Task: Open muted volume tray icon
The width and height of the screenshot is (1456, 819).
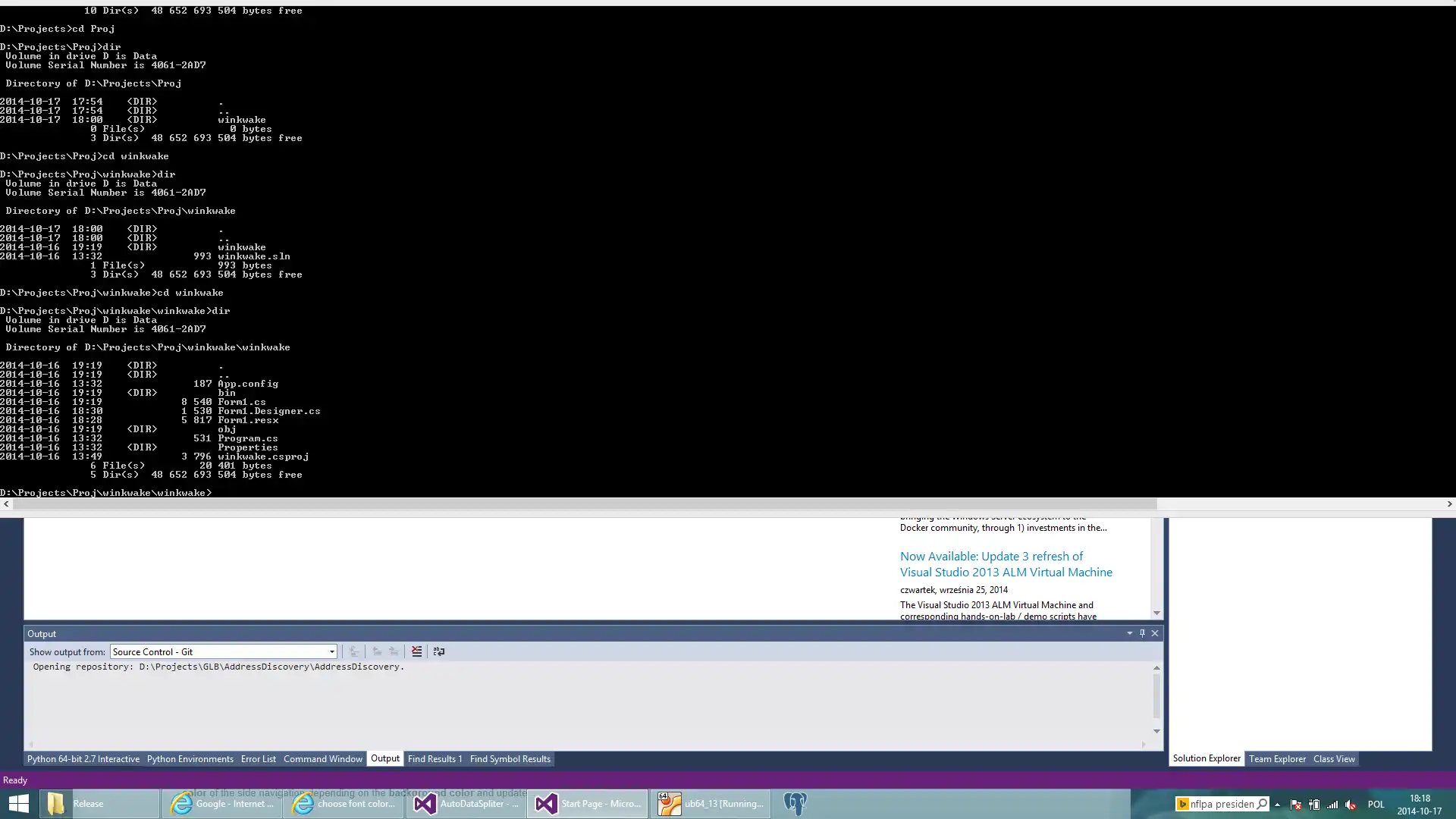Action: pos(1351,805)
